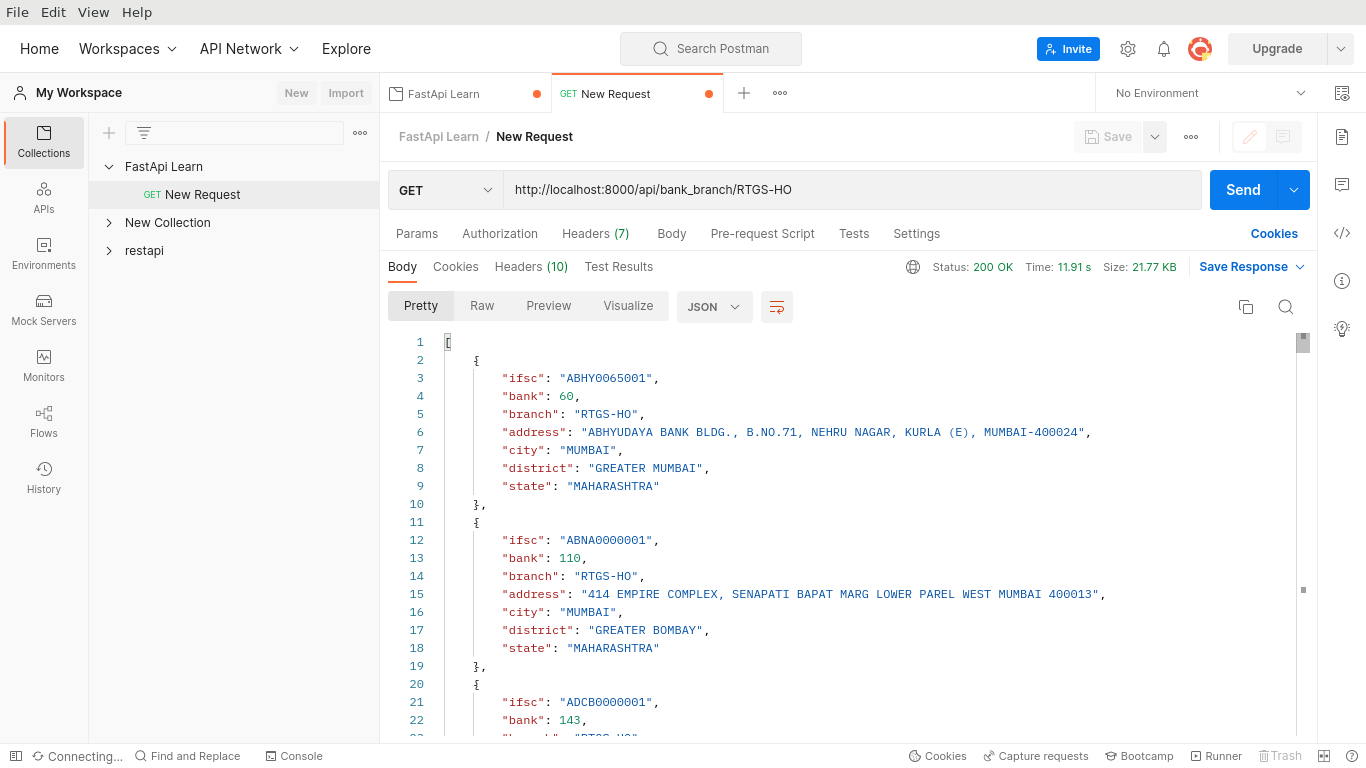
Task: Open the File menu
Action: coord(17,12)
